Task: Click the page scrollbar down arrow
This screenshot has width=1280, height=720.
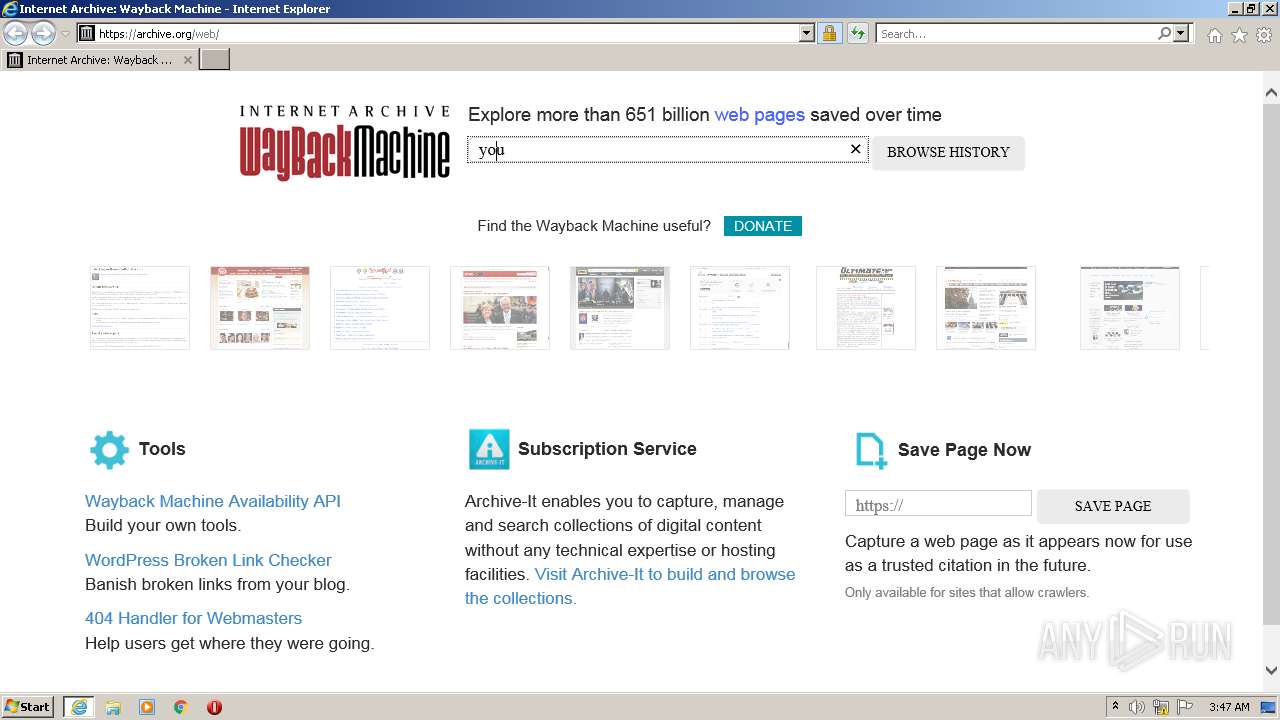Action: point(1271,671)
